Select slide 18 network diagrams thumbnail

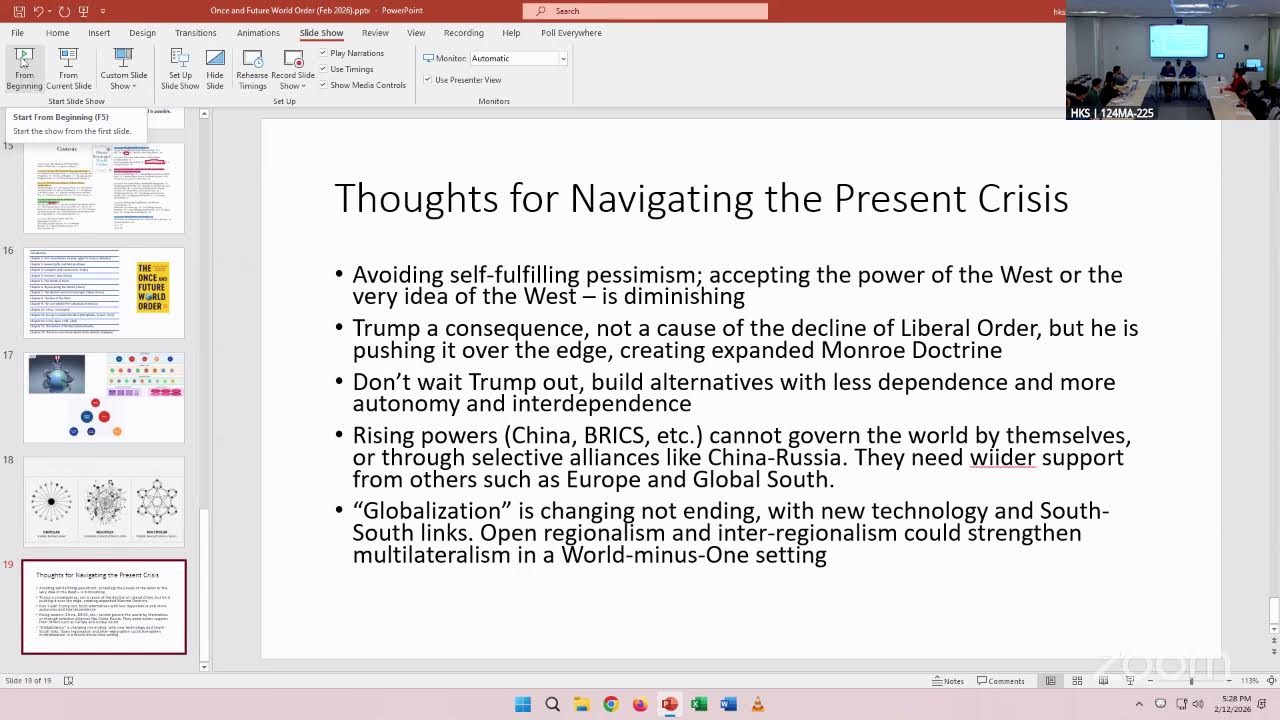tap(104, 501)
